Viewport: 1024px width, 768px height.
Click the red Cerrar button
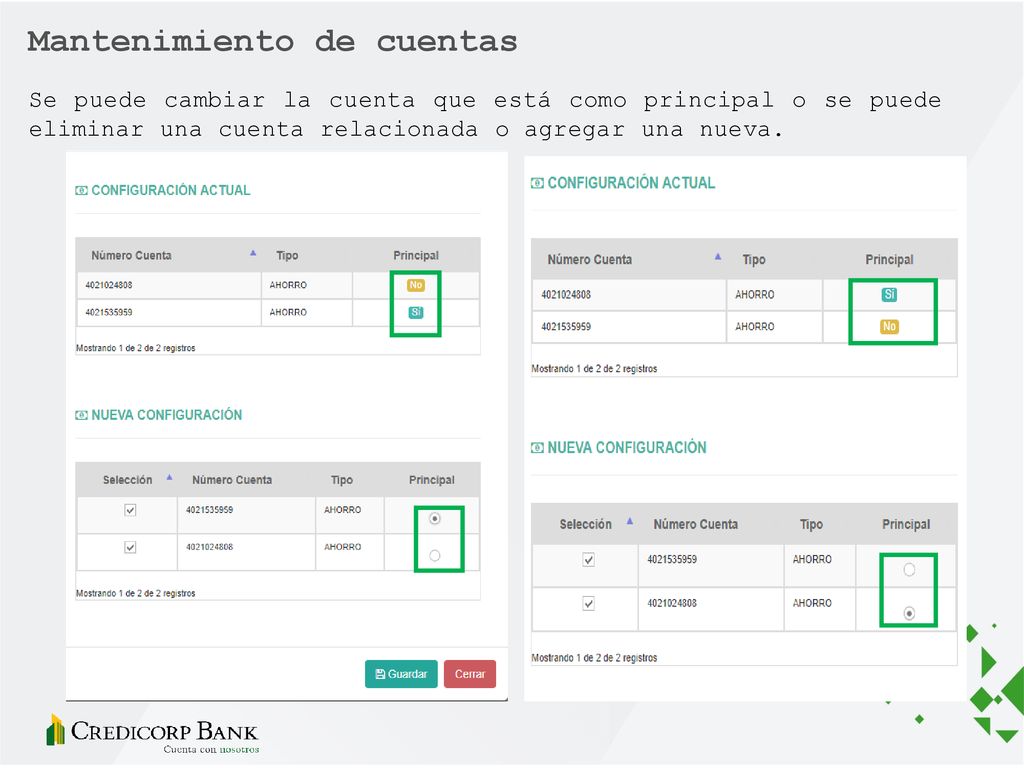tap(470, 674)
